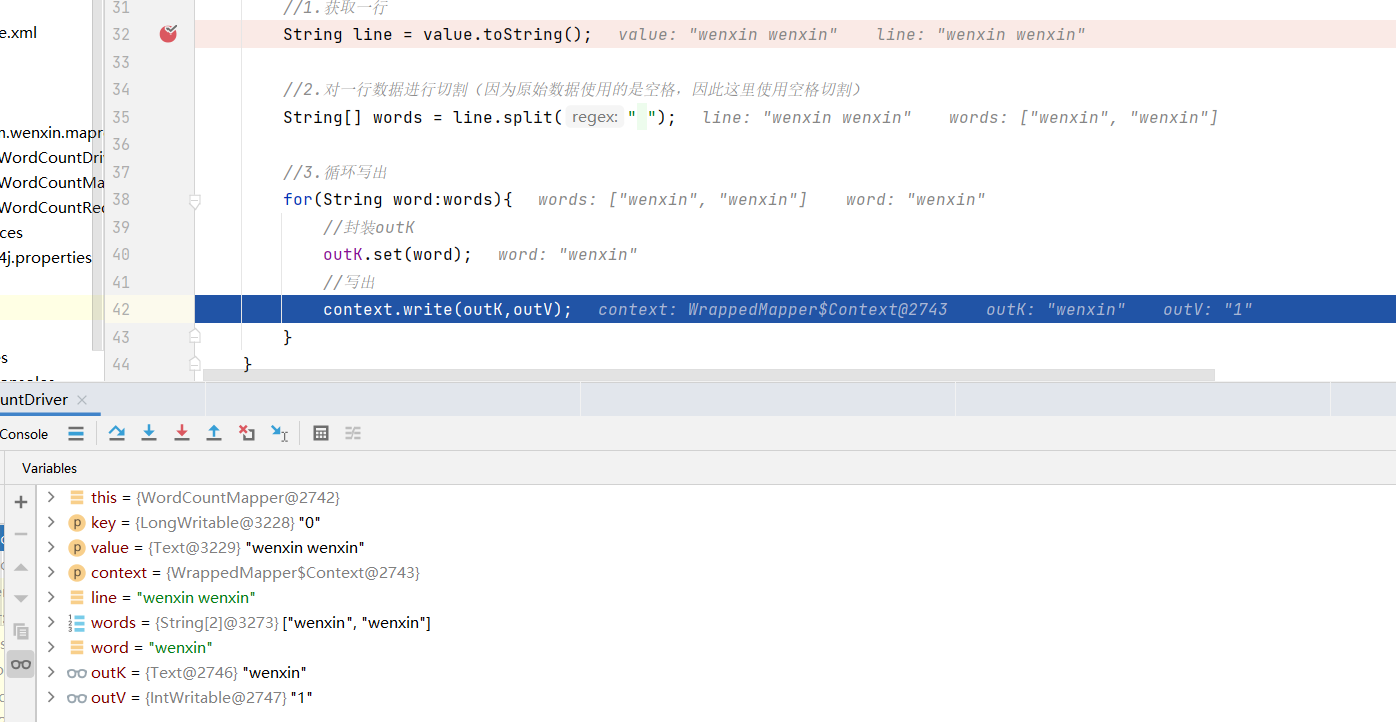This screenshot has width=1396, height=722.
Task: Expand the value Text@3229 variable
Action: [x=51, y=547]
